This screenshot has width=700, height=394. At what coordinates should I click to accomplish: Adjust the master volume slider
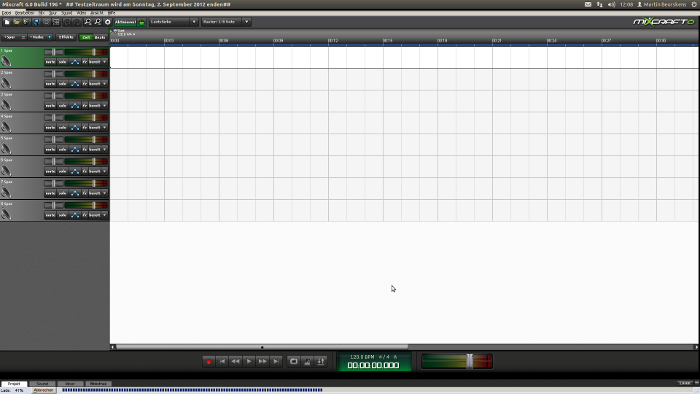(x=457, y=361)
